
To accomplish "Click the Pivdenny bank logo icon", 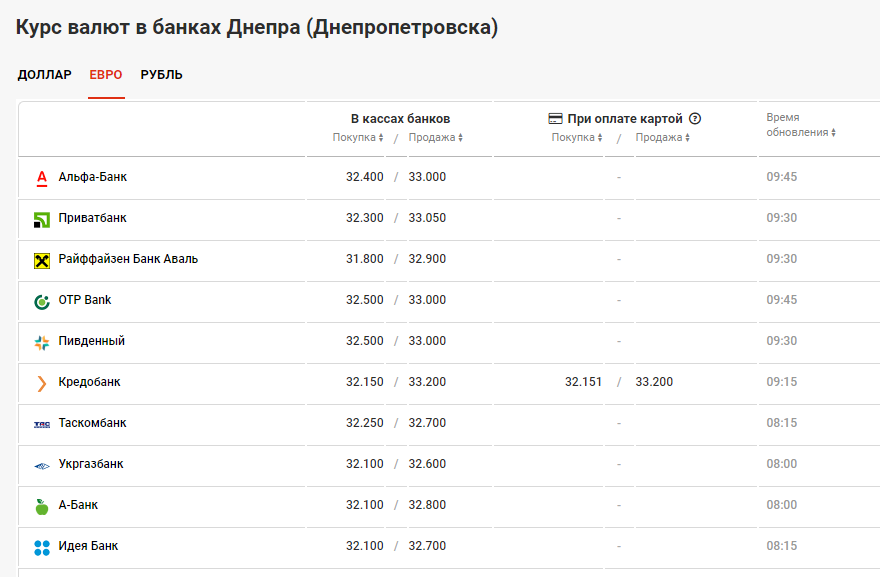I will click(42, 342).
